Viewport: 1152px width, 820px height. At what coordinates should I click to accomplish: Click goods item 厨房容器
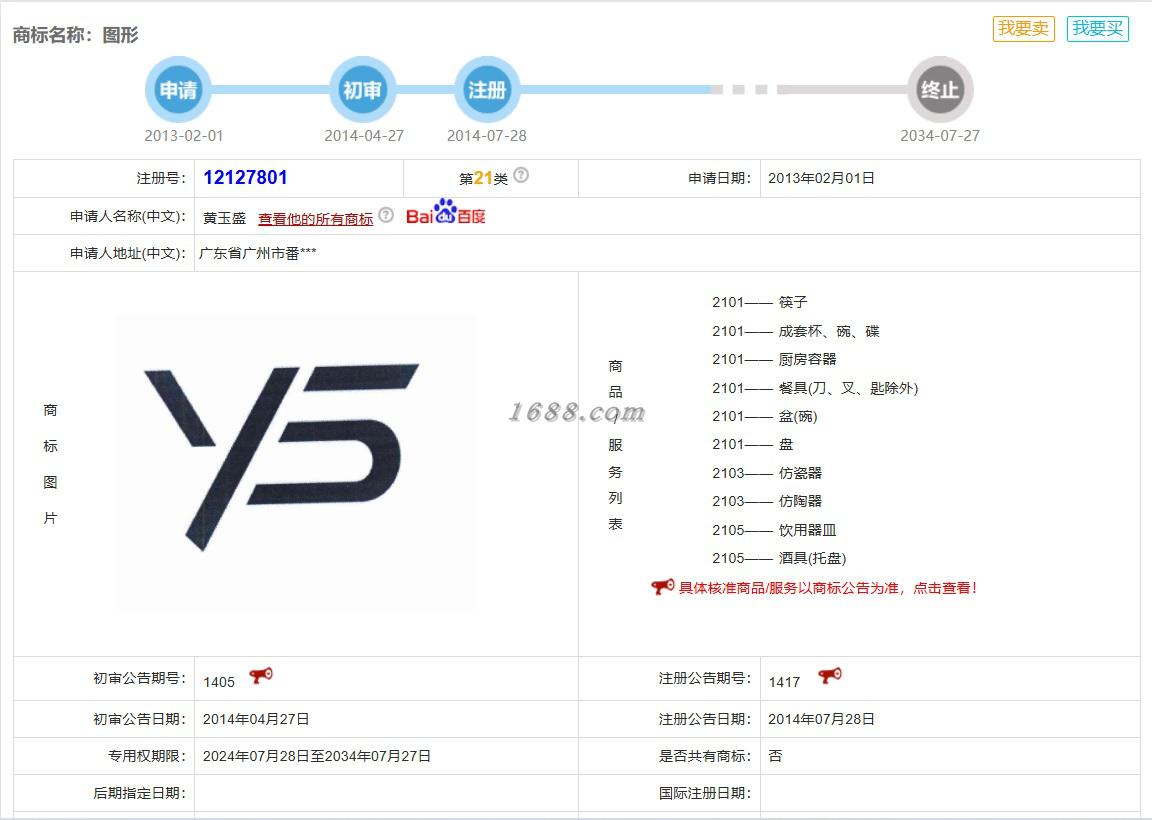[x=807, y=359]
